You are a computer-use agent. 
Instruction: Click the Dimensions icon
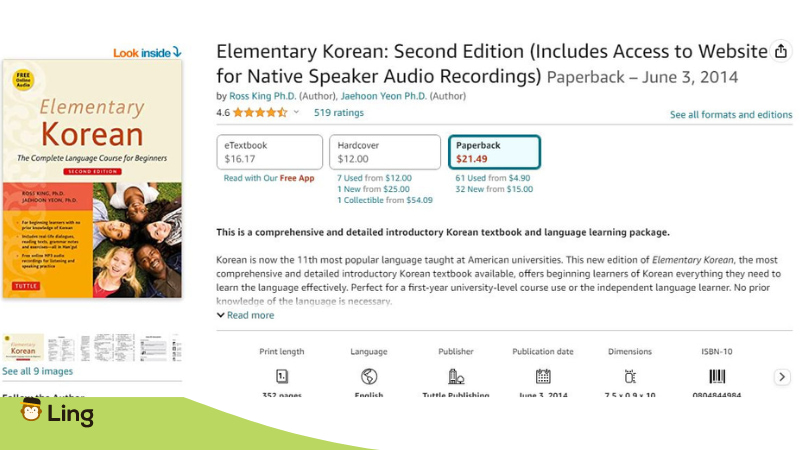[x=630, y=377]
